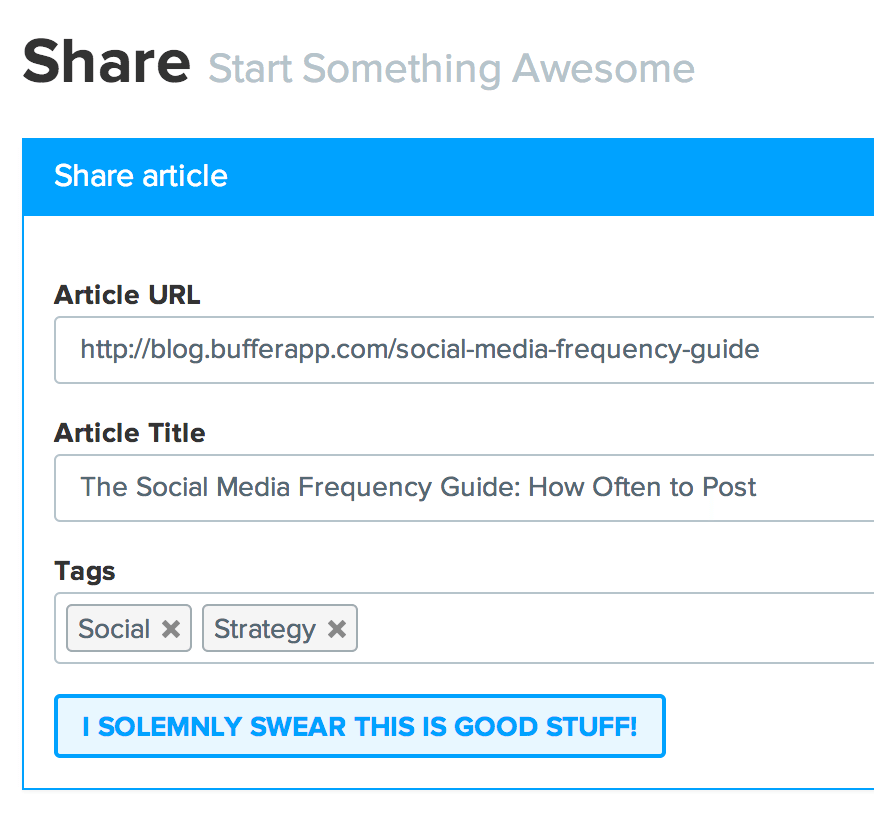Focus the Article Title input field
Viewport: 874px width, 836px height.
[464, 488]
